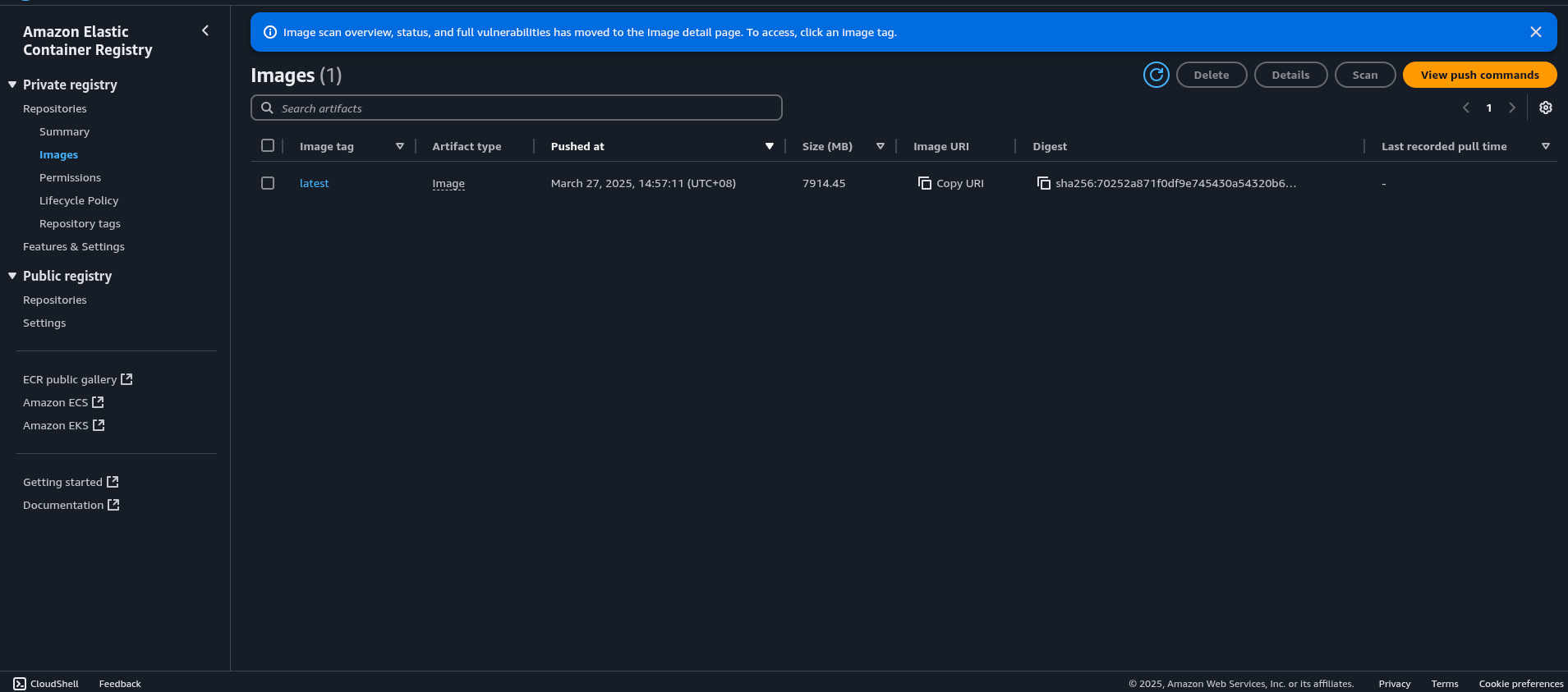This screenshot has width=1568, height=692.
Task: Click the Details button
Action: tap(1290, 75)
